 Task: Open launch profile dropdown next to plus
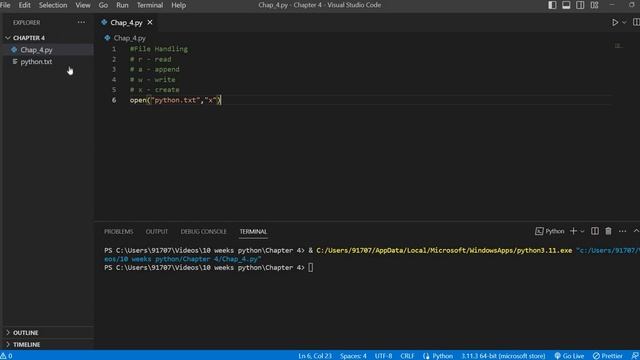coord(582,231)
